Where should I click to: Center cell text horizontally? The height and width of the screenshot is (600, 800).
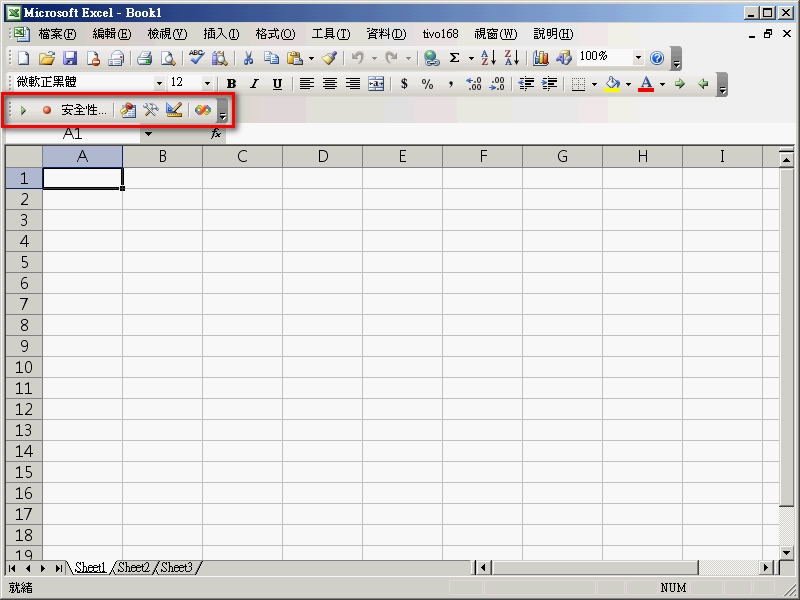pyautogui.click(x=330, y=84)
